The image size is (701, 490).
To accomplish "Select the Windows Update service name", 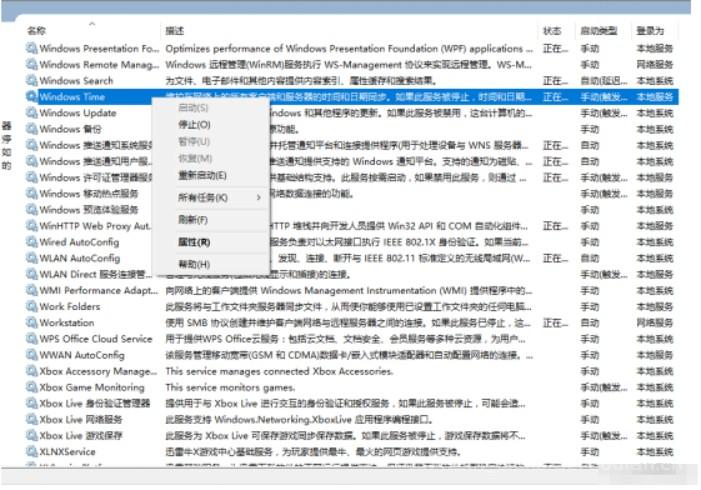I will (78, 113).
